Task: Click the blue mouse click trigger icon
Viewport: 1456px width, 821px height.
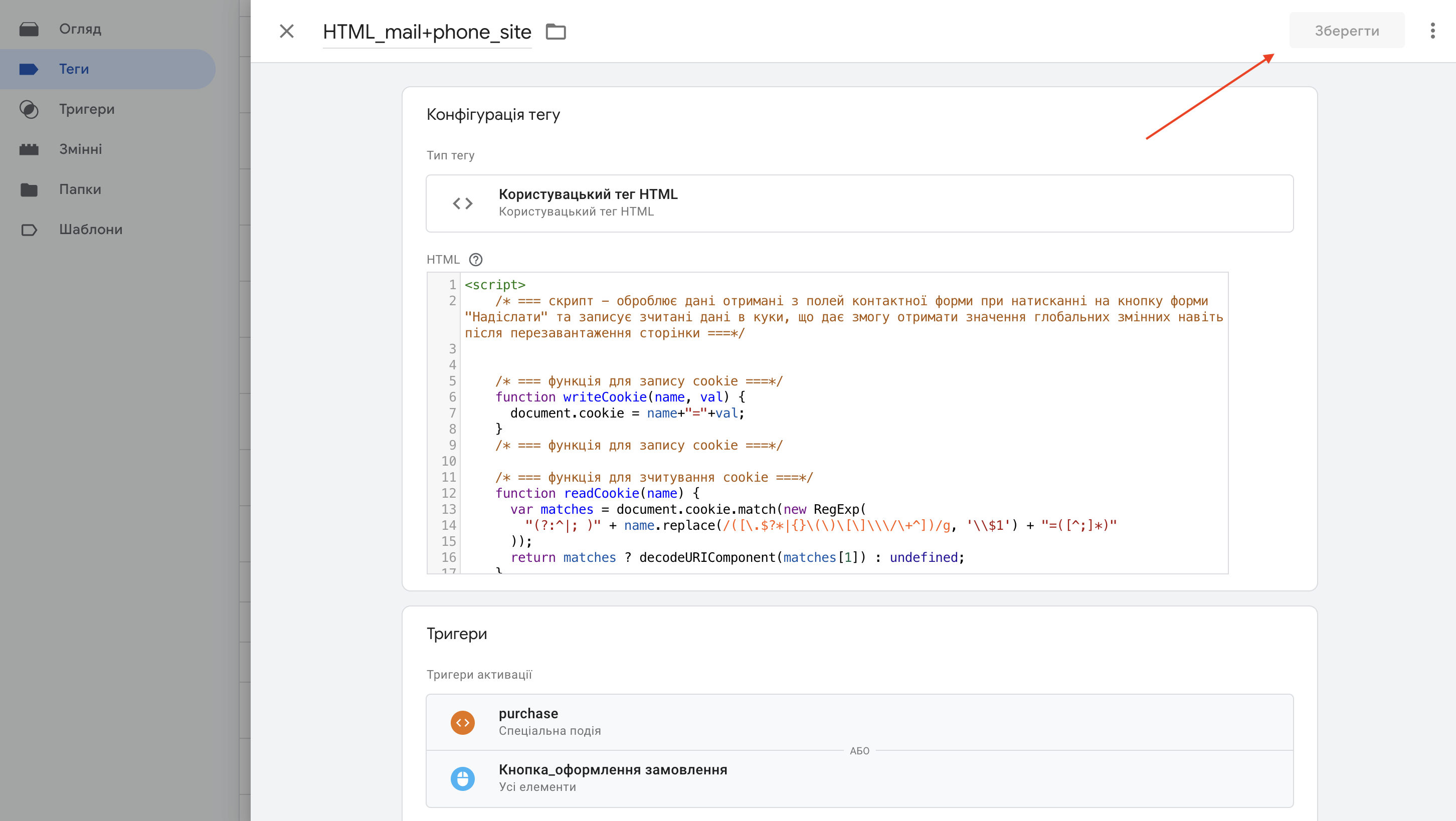Action: [462, 778]
